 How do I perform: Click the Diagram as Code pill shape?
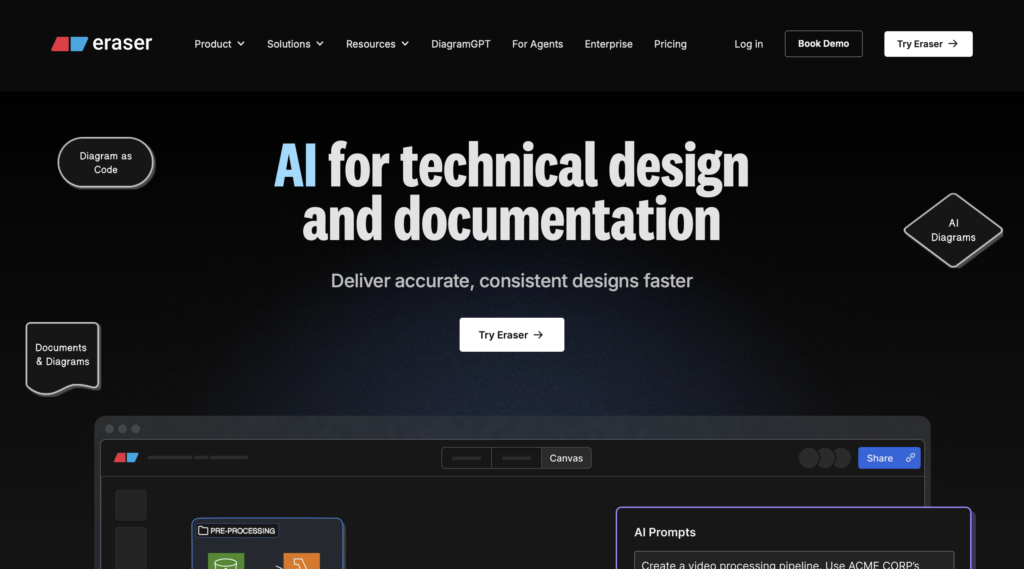[x=106, y=163]
